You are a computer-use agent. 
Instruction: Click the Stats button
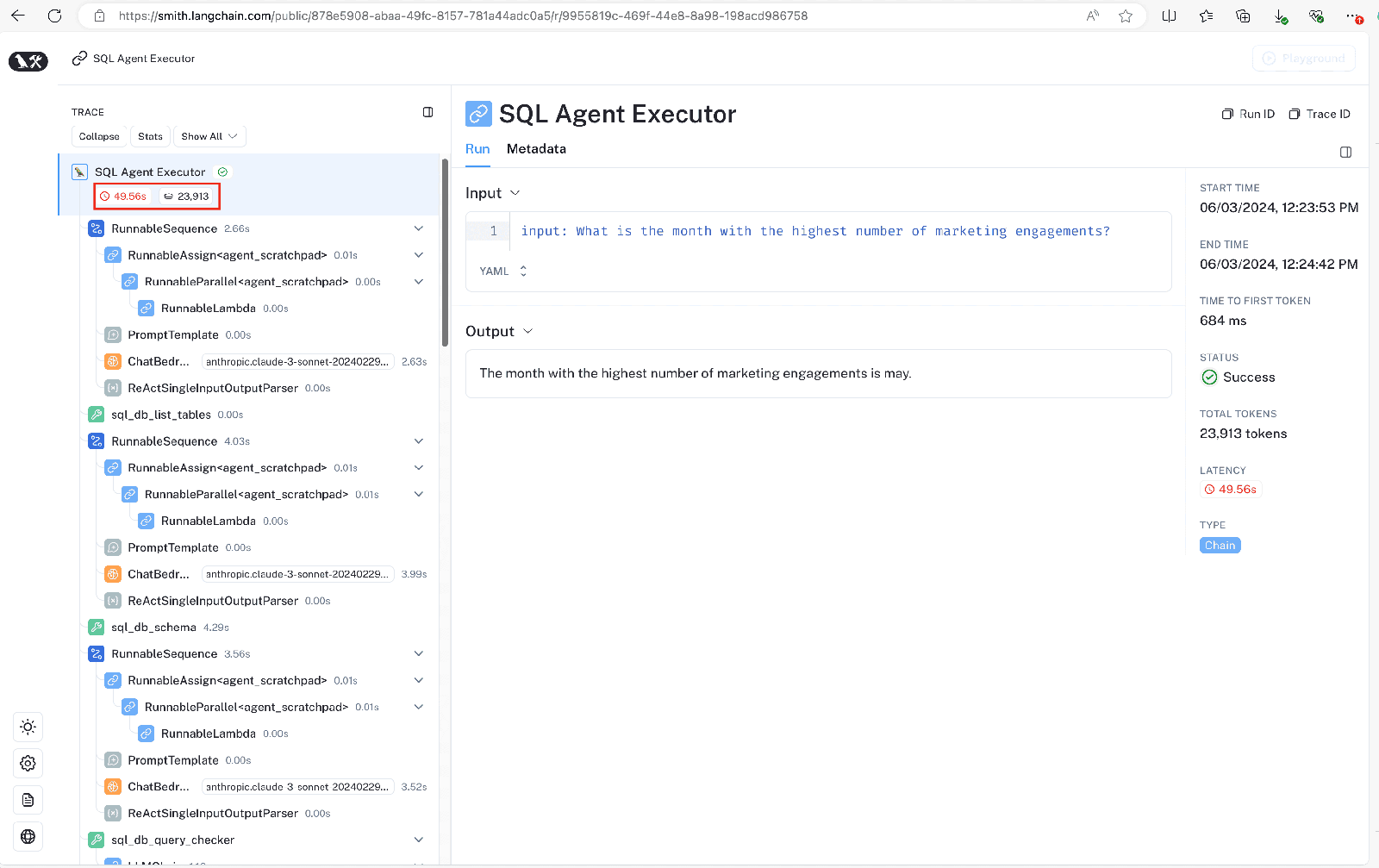click(x=150, y=136)
